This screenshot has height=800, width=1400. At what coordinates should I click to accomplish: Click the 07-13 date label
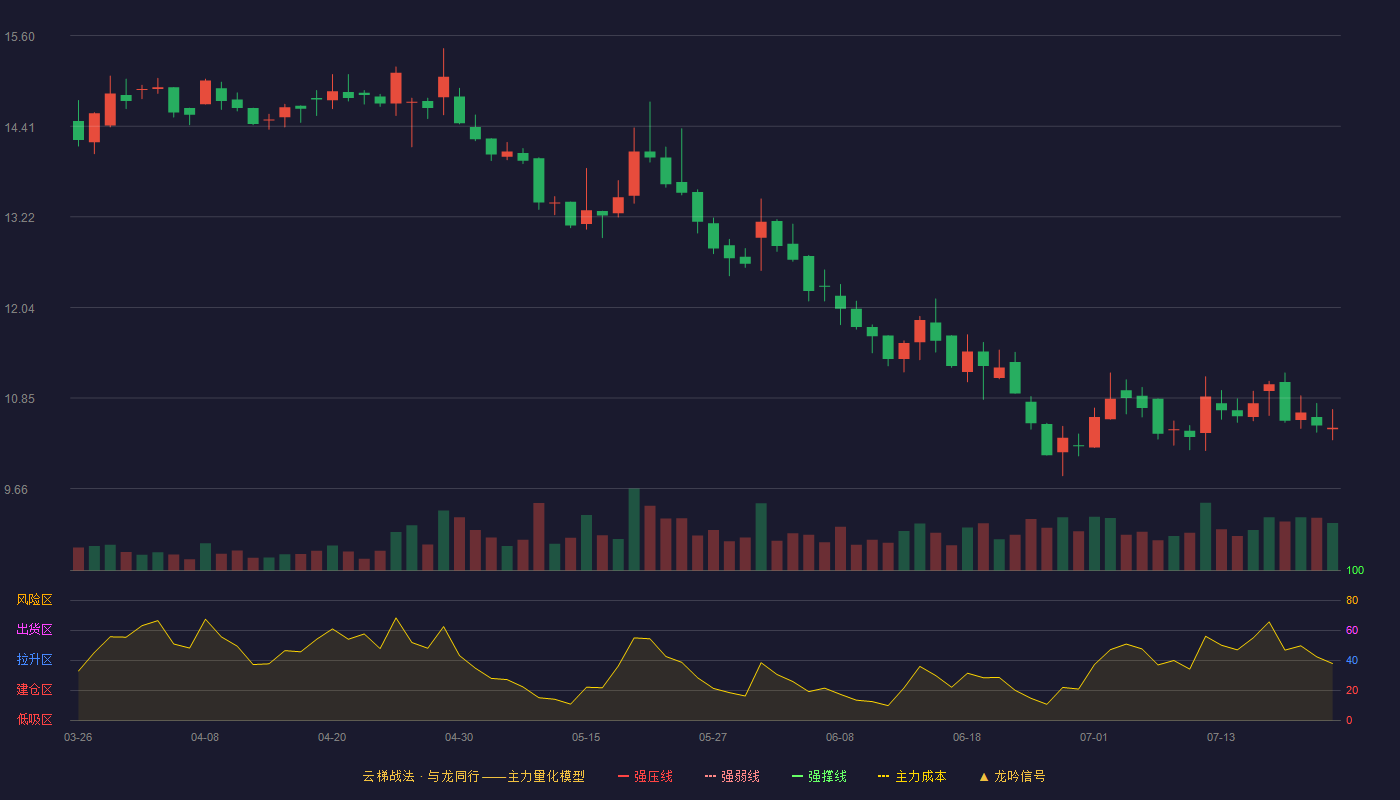coord(1221,737)
